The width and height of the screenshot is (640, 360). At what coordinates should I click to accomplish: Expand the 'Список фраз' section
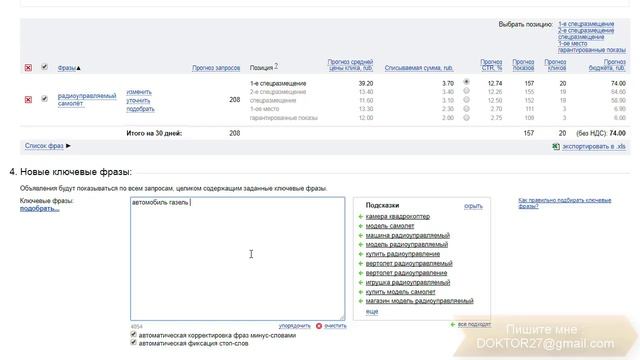tap(48, 146)
